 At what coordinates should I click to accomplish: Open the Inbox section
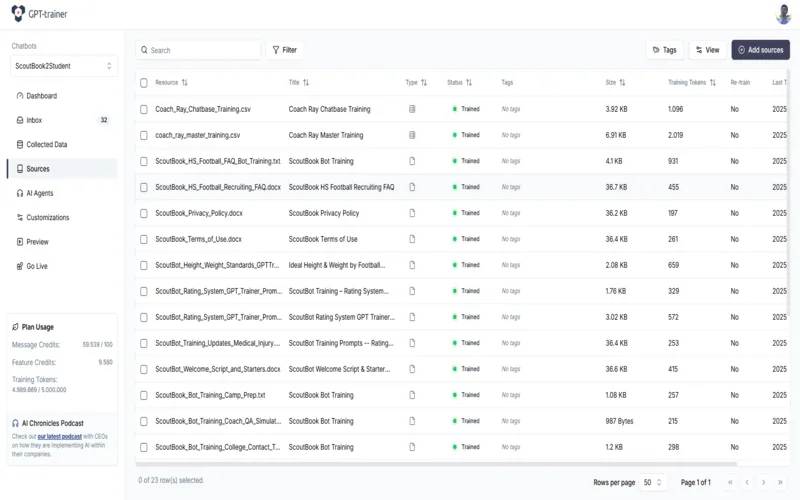pyautogui.click(x=62, y=120)
